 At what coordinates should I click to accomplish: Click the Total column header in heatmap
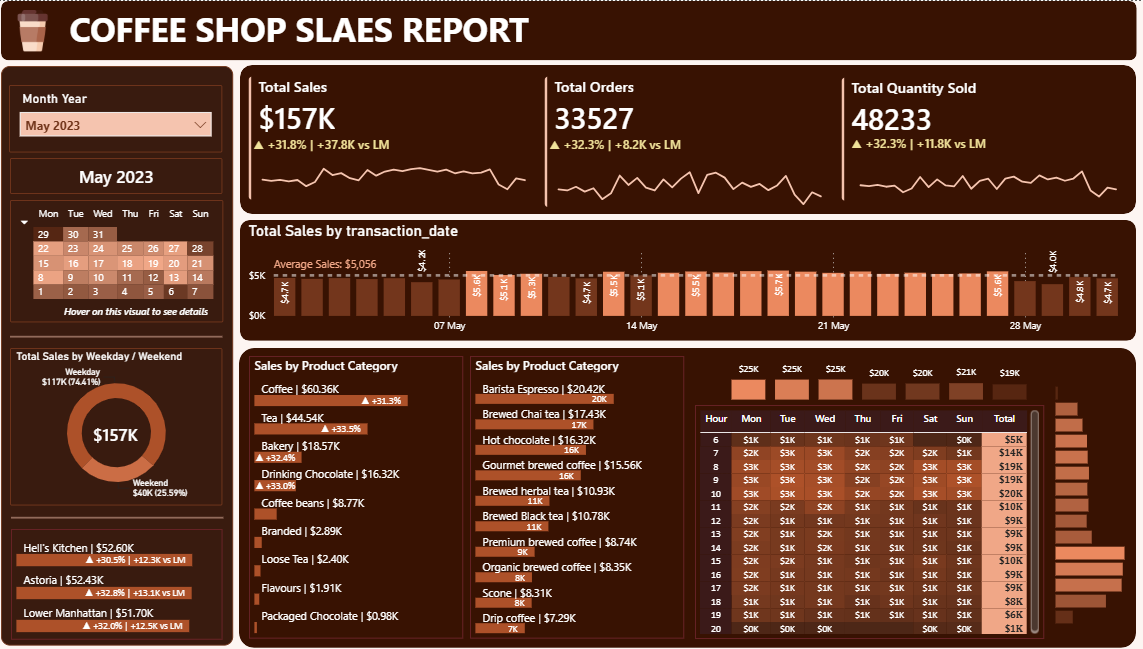point(1004,419)
